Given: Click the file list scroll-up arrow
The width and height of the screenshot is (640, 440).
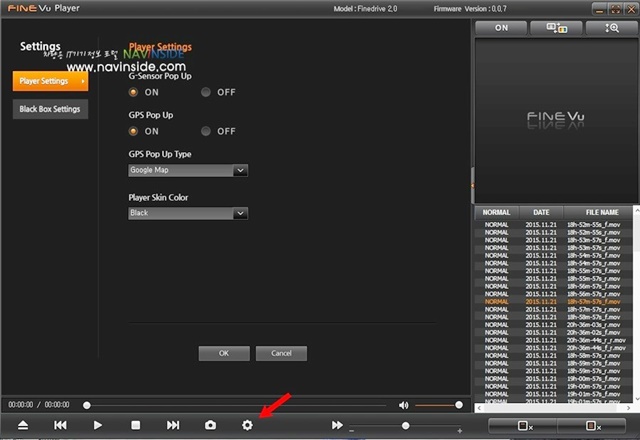Looking at the screenshot, I should tap(636, 210).
